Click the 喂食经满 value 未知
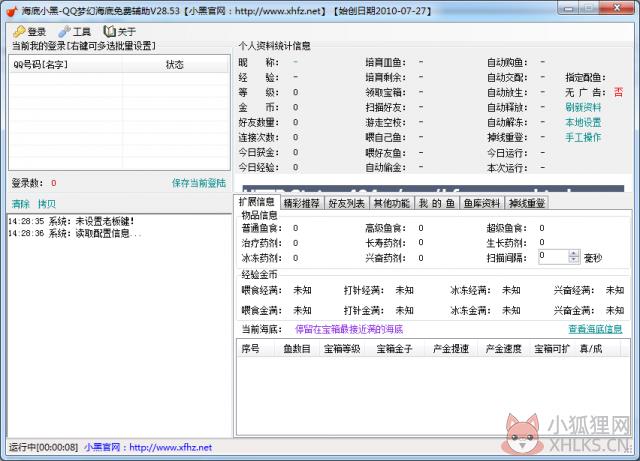This screenshot has width=640, height=461. (x=302, y=290)
